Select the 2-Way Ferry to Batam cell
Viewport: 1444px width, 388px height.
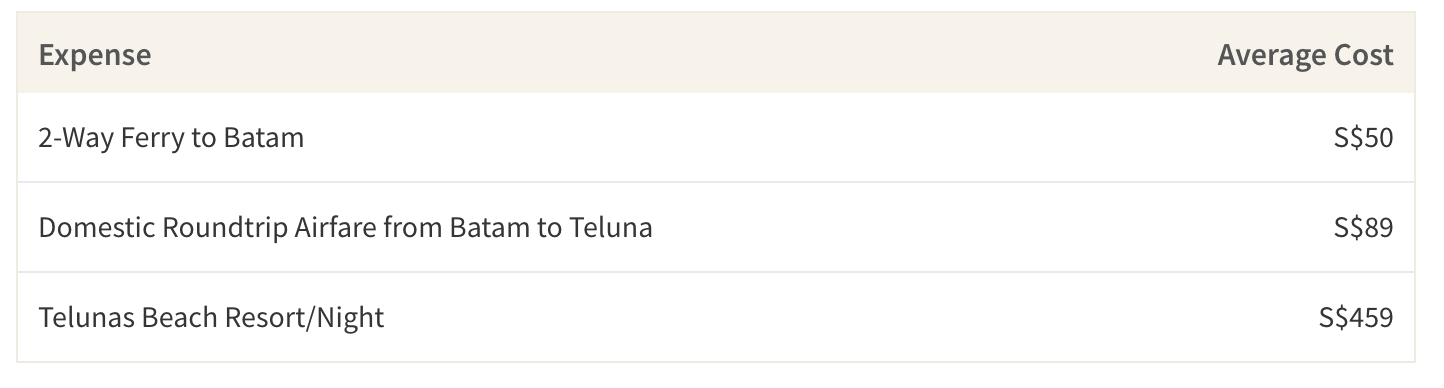click(x=171, y=138)
